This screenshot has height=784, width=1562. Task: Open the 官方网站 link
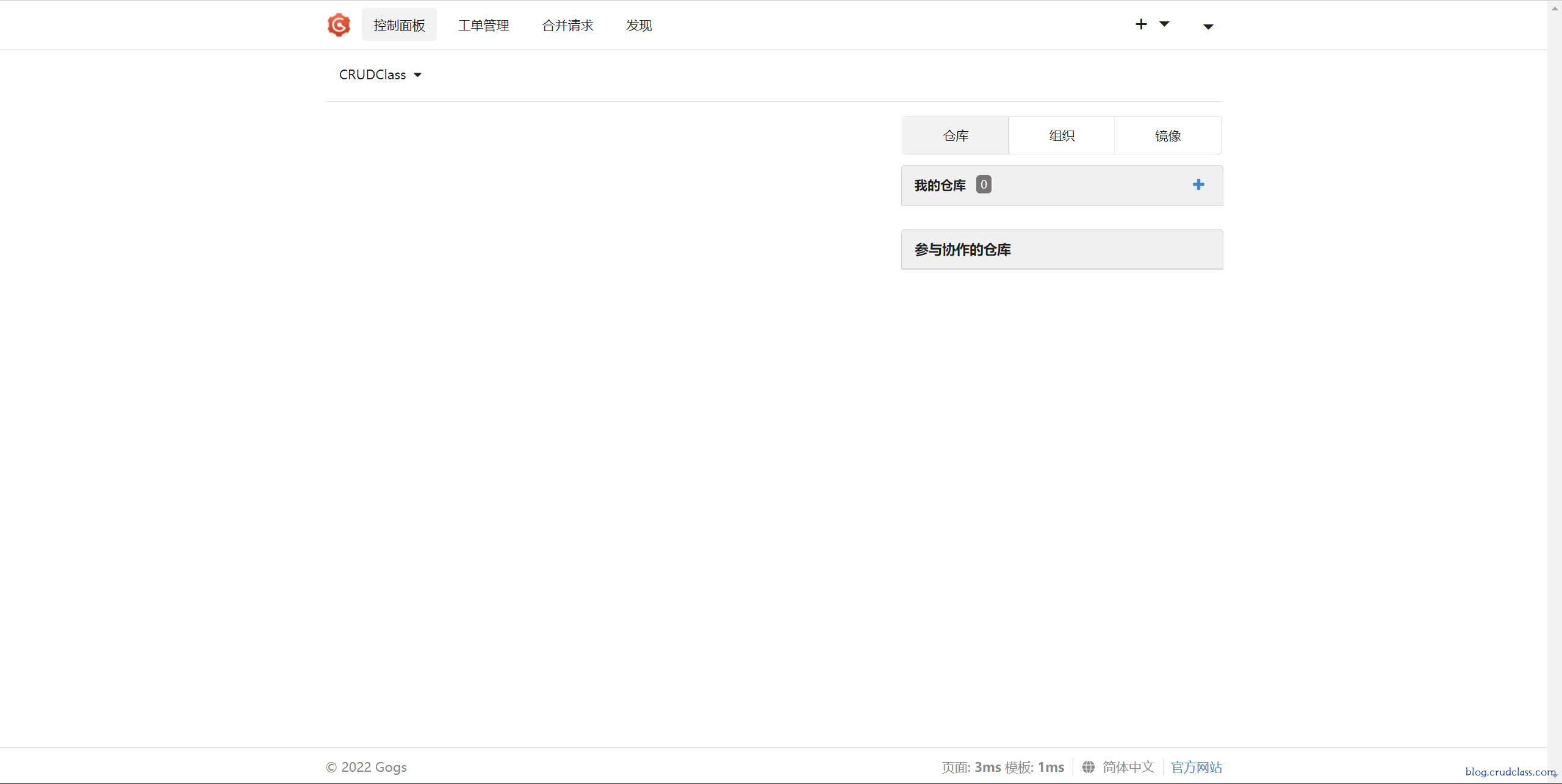click(x=1197, y=767)
